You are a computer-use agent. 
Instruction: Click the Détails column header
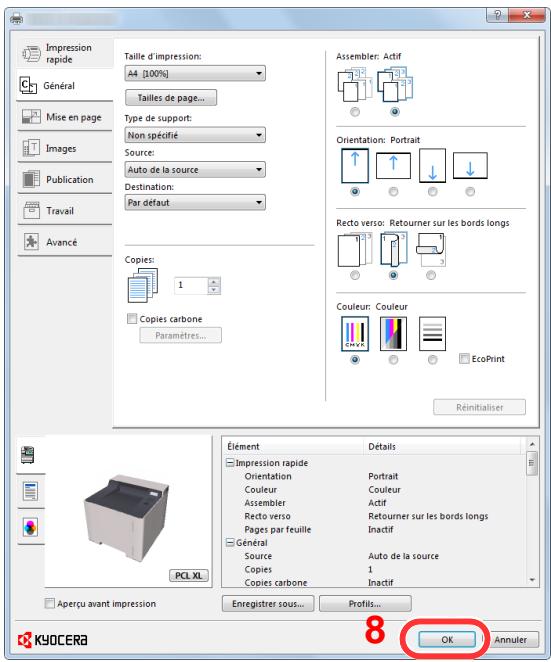click(444, 447)
